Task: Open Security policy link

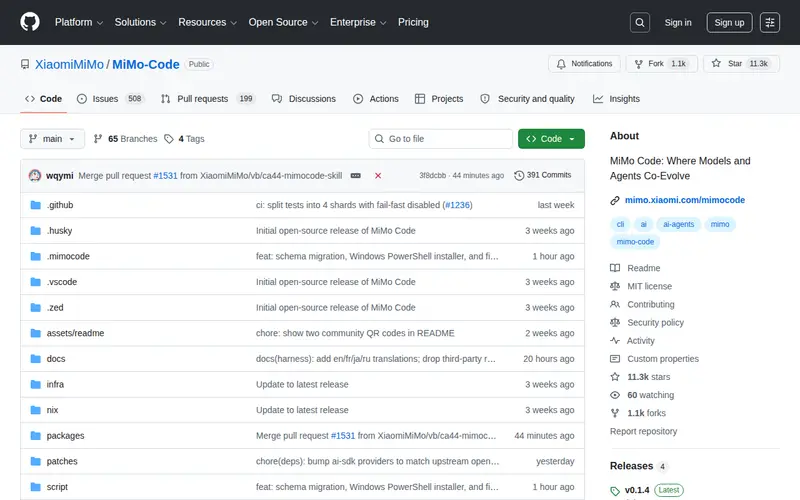Action: 655,322
